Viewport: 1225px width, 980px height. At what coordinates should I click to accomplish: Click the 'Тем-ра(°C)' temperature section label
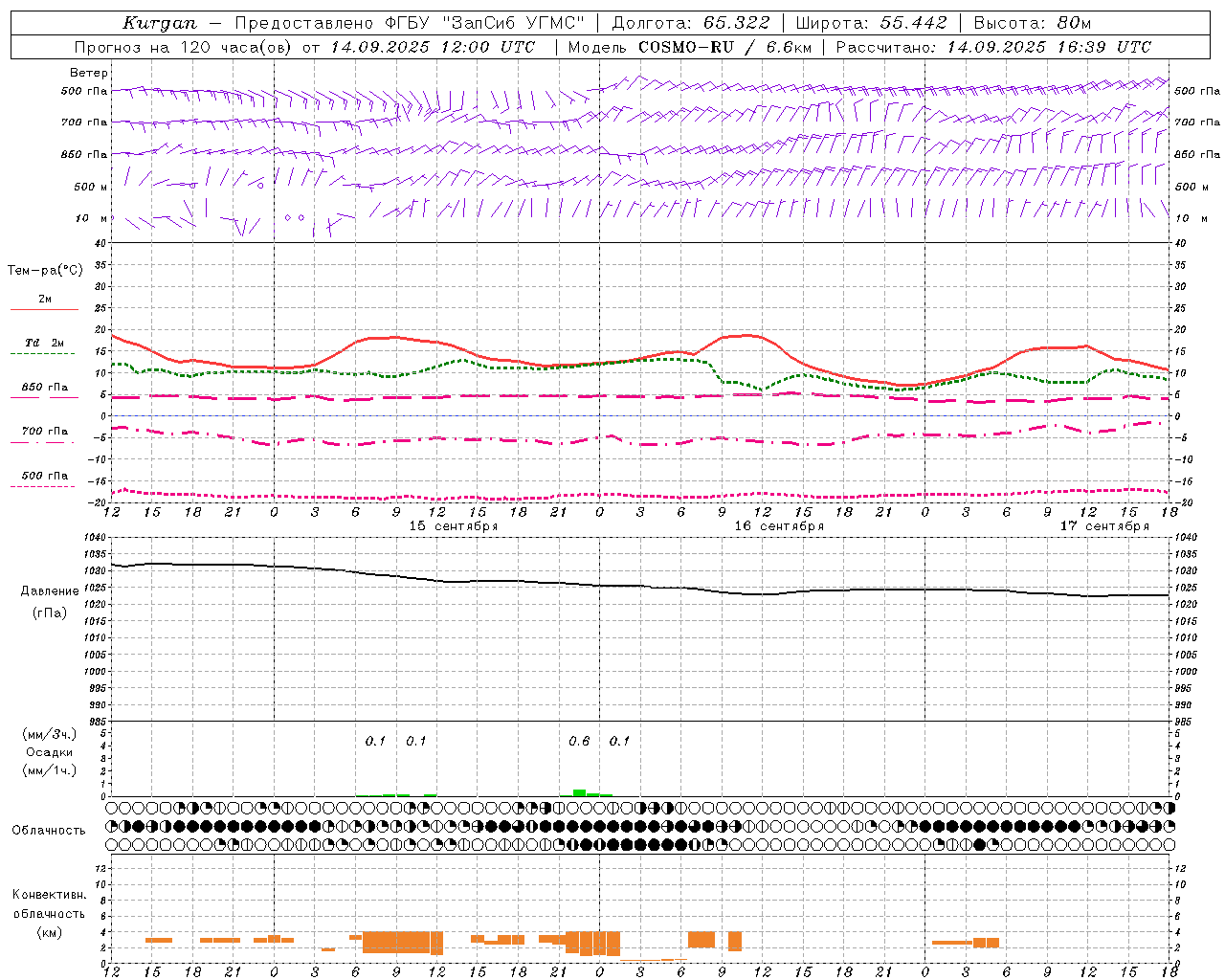(45, 271)
